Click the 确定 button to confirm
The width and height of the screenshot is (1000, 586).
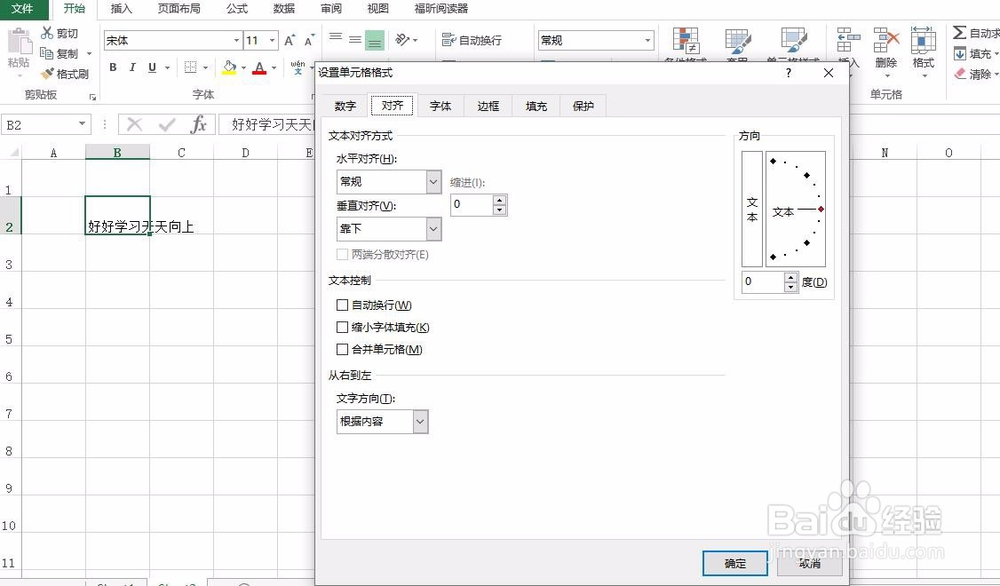click(x=735, y=563)
